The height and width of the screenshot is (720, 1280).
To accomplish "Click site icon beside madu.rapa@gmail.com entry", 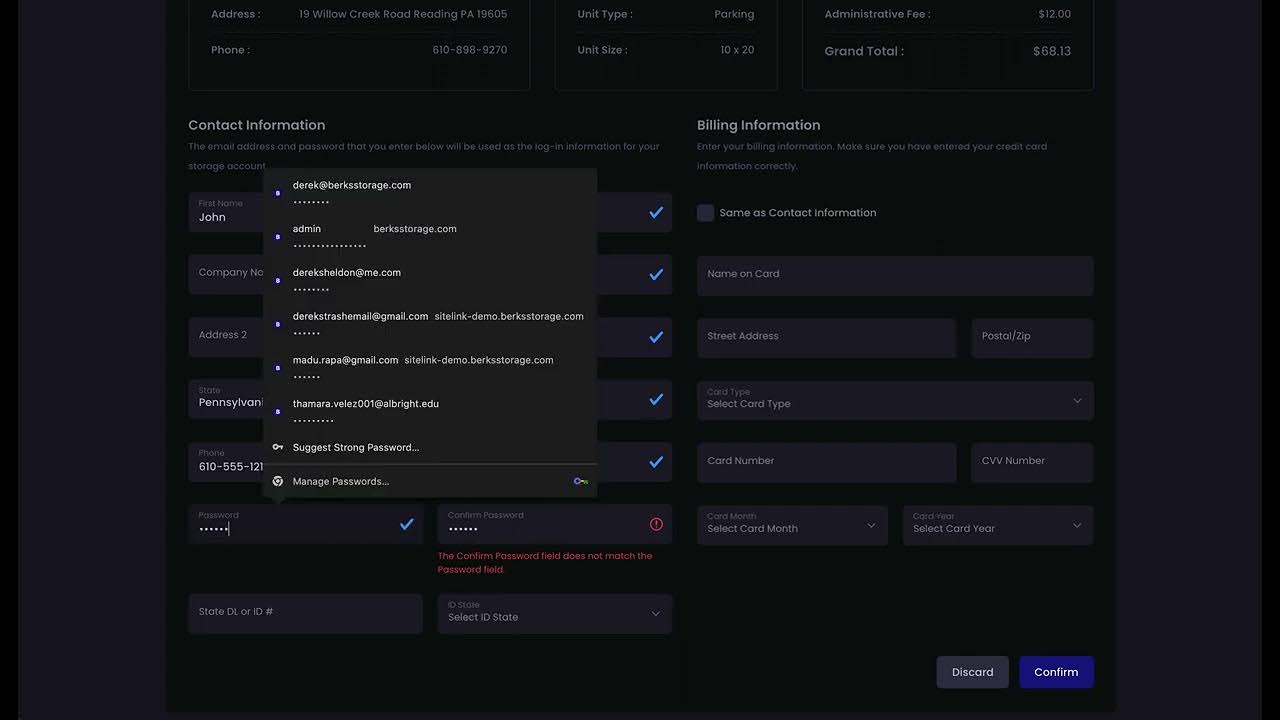I will pos(278,368).
